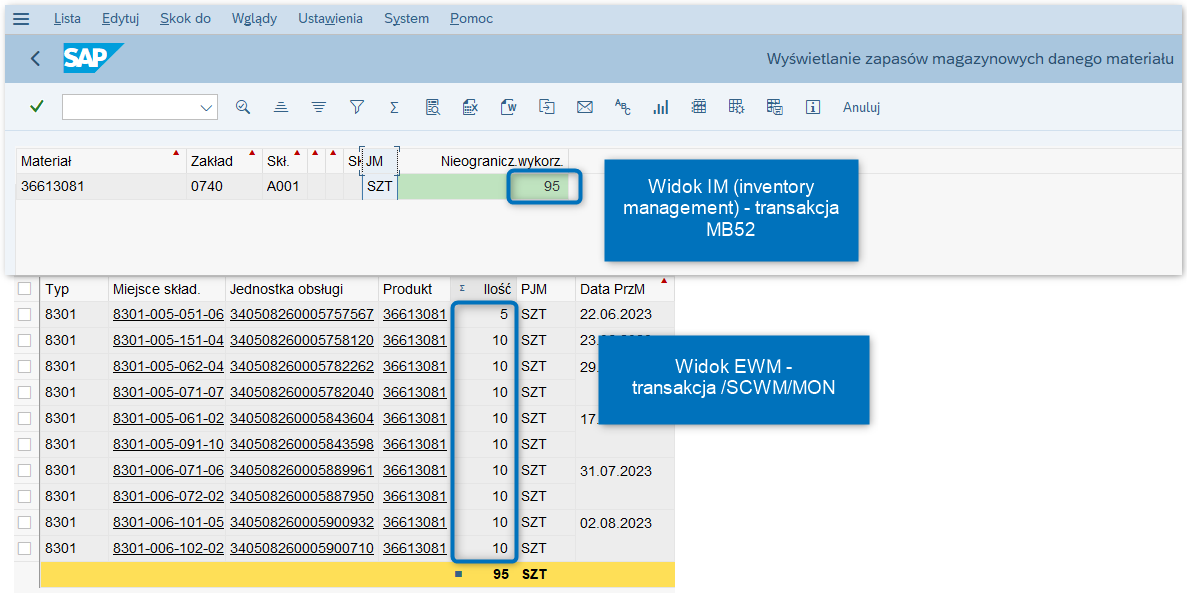This screenshot has width=1187, height=593.
Task: Click the information 'i' icon
Action: click(812, 107)
